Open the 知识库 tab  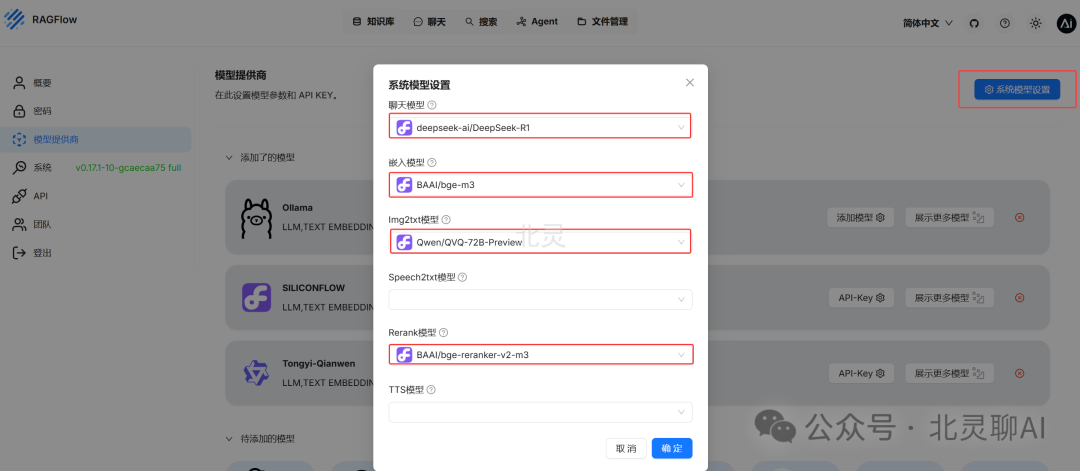click(373, 22)
